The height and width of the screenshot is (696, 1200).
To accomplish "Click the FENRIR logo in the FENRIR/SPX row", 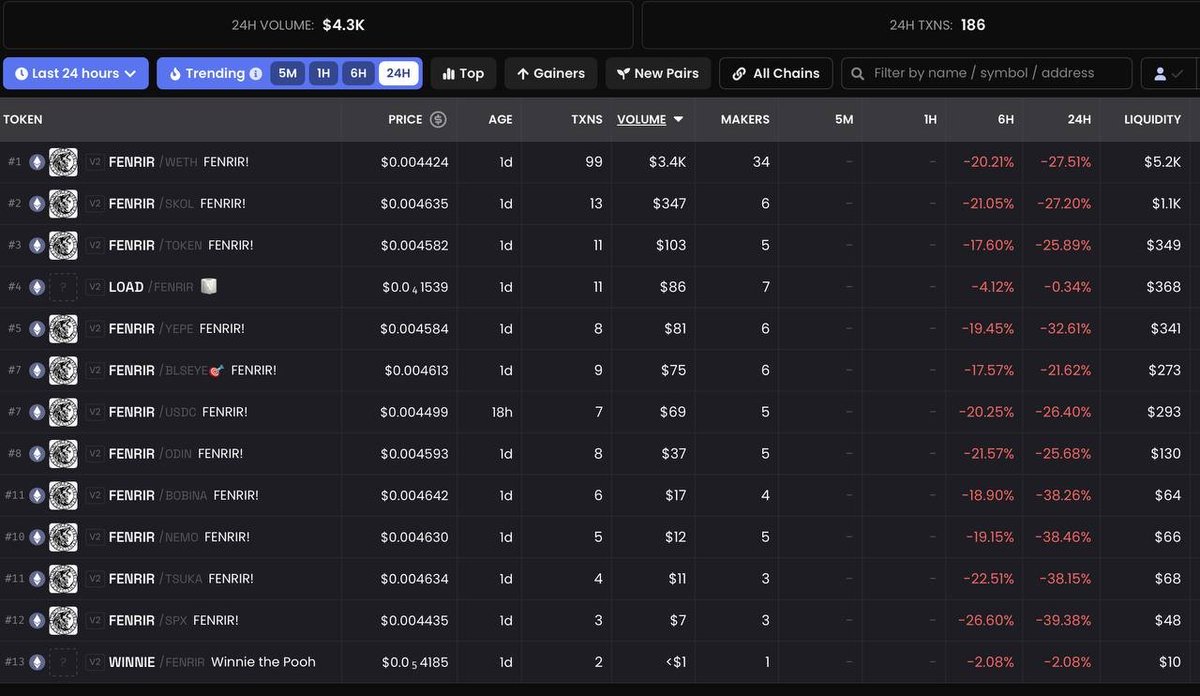I will [63, 620].
